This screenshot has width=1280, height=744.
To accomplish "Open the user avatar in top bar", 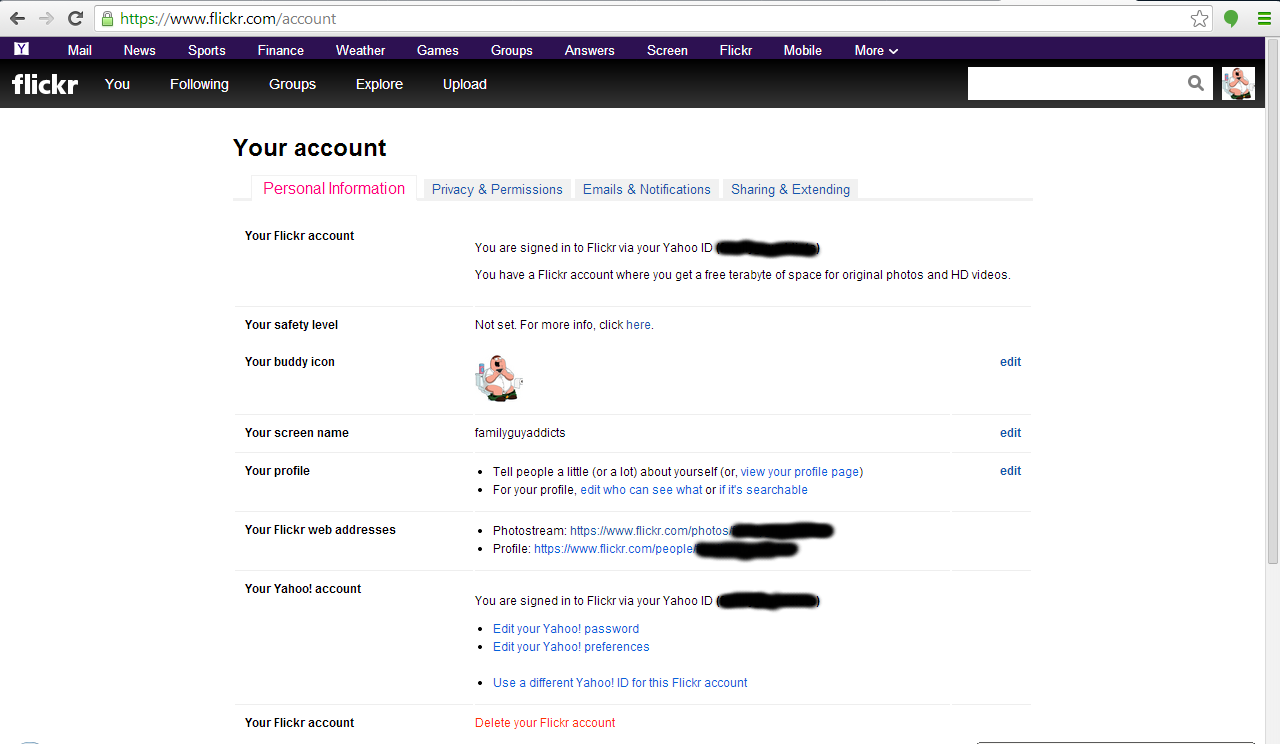I will [x=1238, y=84].
